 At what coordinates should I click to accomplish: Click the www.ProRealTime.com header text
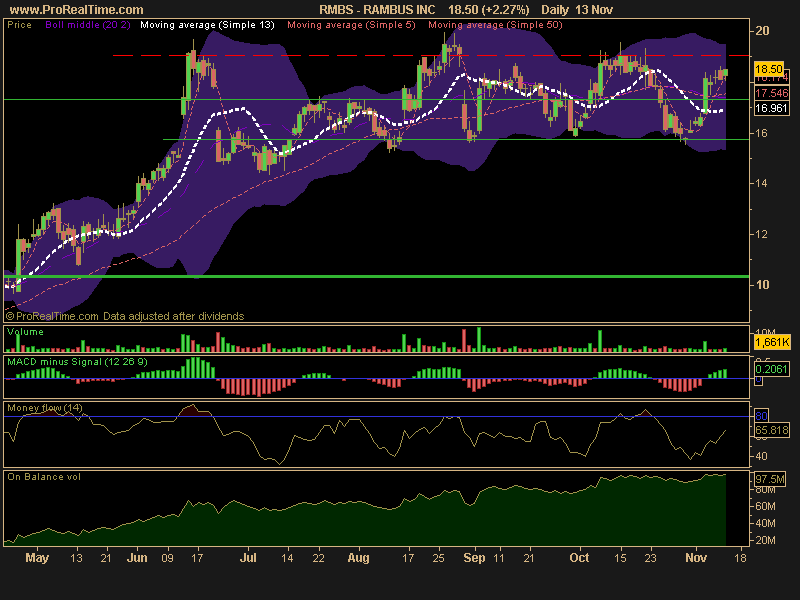click(77, 10)
